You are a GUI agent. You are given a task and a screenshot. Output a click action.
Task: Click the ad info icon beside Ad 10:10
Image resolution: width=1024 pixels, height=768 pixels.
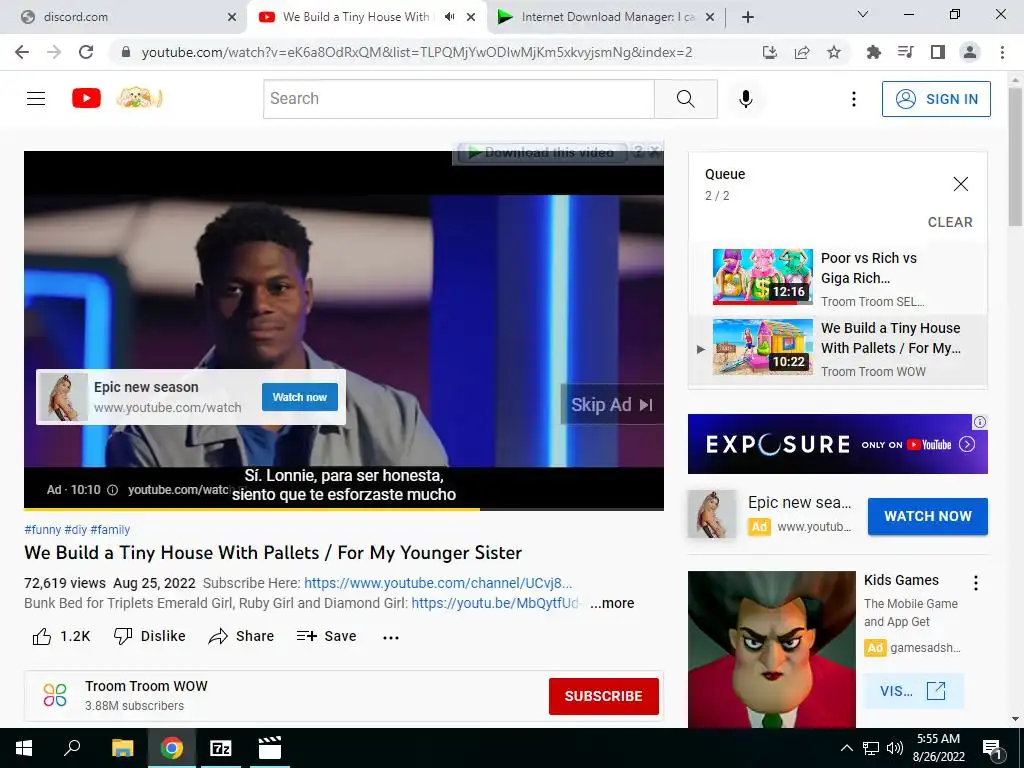(112, 490)
